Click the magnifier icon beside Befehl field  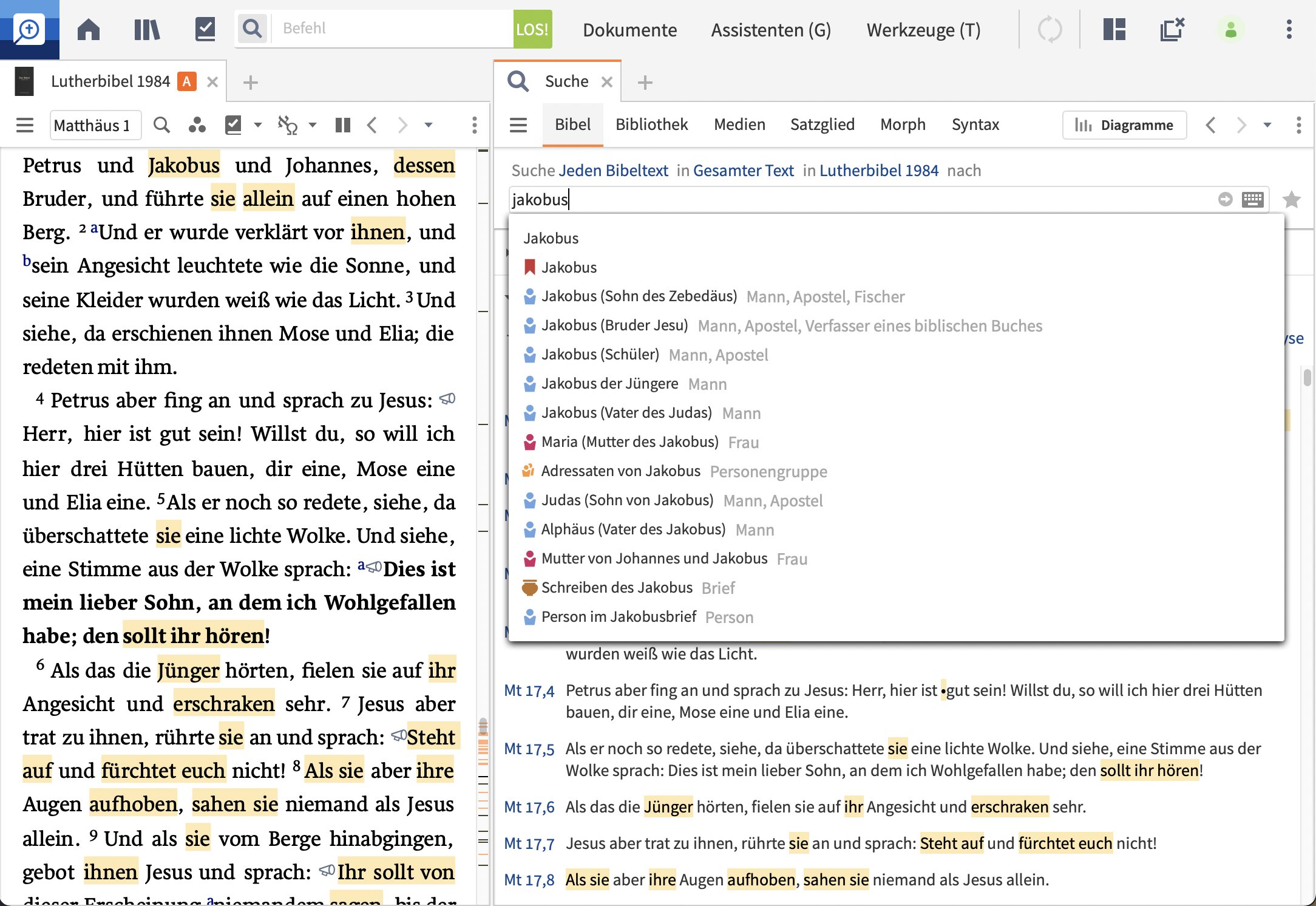[x=252, y=29]
